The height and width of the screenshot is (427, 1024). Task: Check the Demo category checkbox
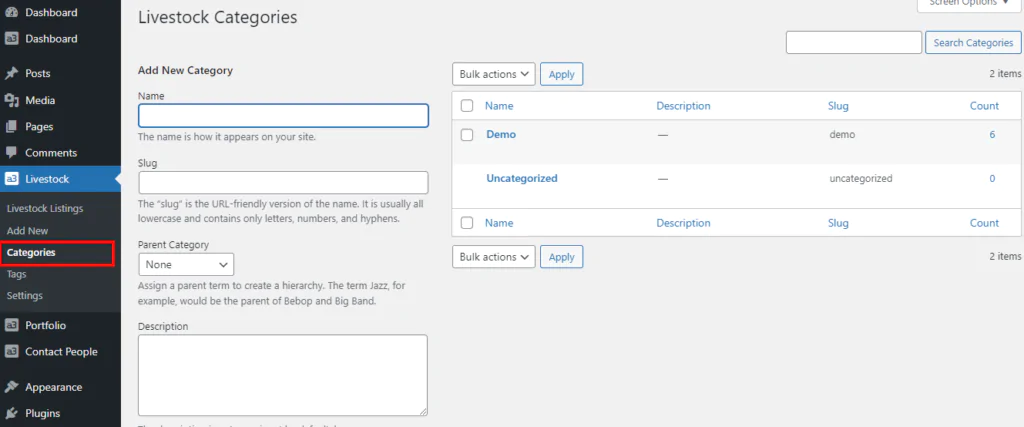pos(467,134)
